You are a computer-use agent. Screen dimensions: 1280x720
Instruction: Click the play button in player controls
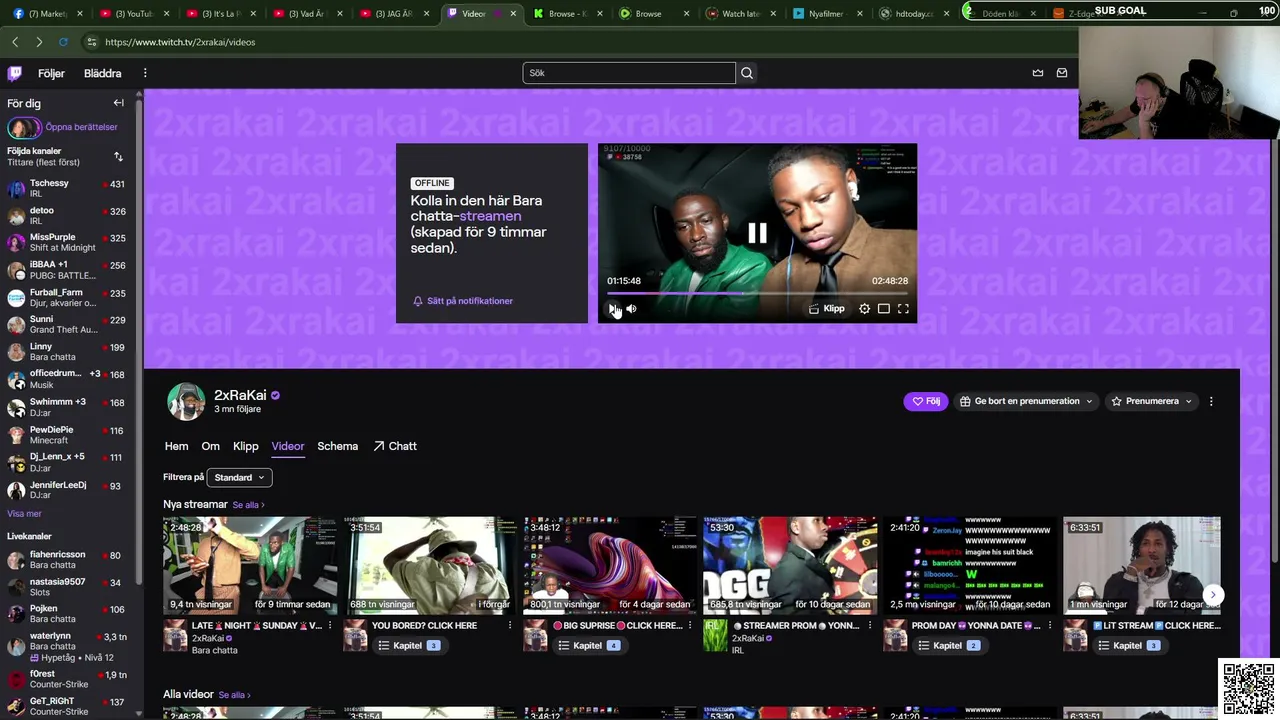pos(613,309)
